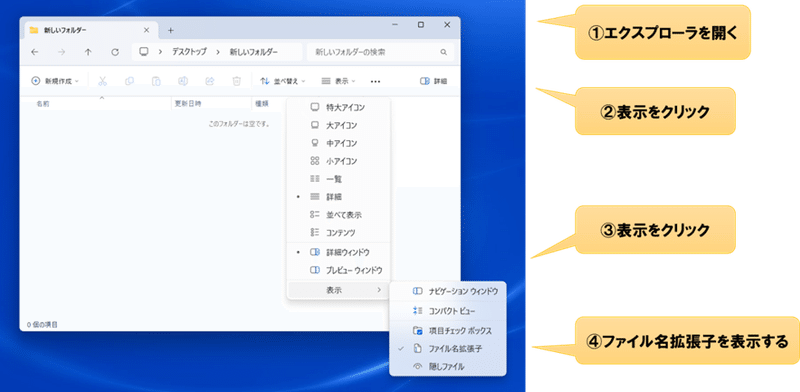Viewport: 800px width, 392px height.
Task: Select 特大アイコン view
Action: click(339, 107)
